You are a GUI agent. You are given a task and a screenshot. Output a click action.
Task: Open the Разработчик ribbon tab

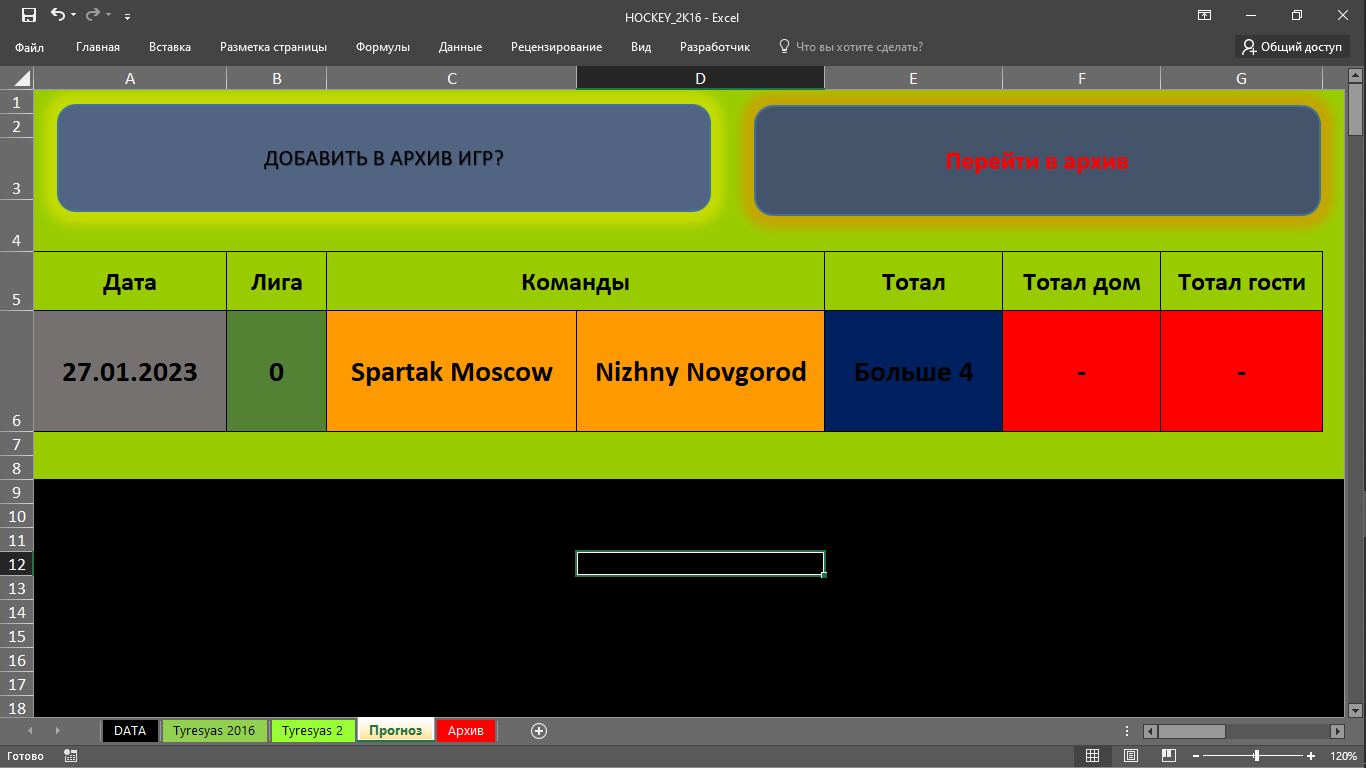[715, 47]
